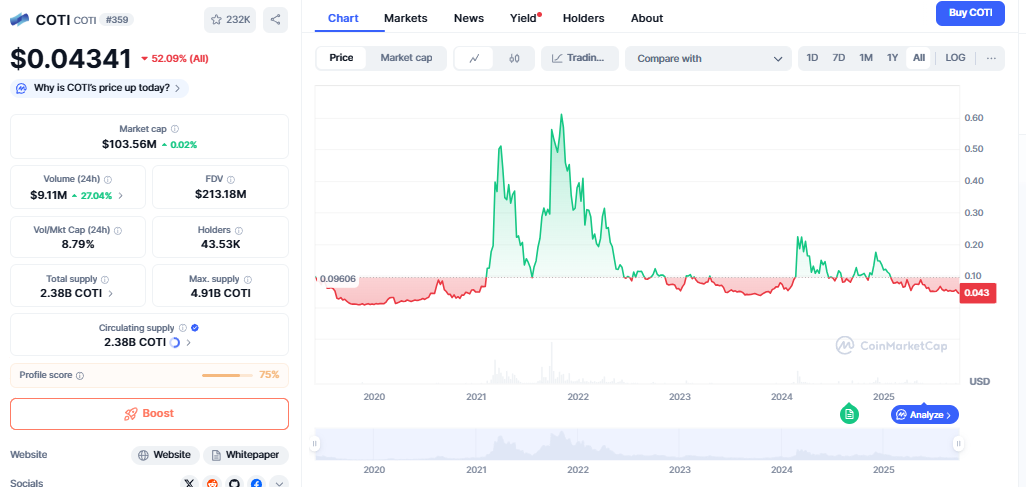Set chart range to 1Y
The image size is (1026, 487).
(x=893, y=58)
